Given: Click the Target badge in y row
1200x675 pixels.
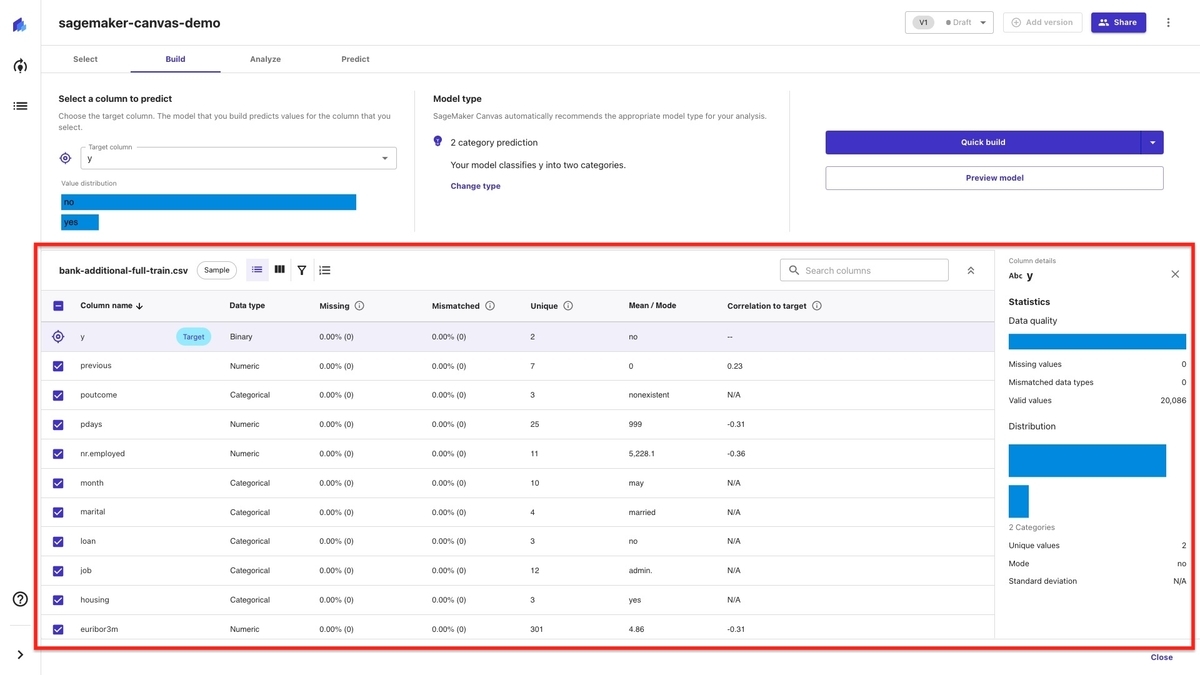Looking at the screenshot, I should [x=194, y=337].
